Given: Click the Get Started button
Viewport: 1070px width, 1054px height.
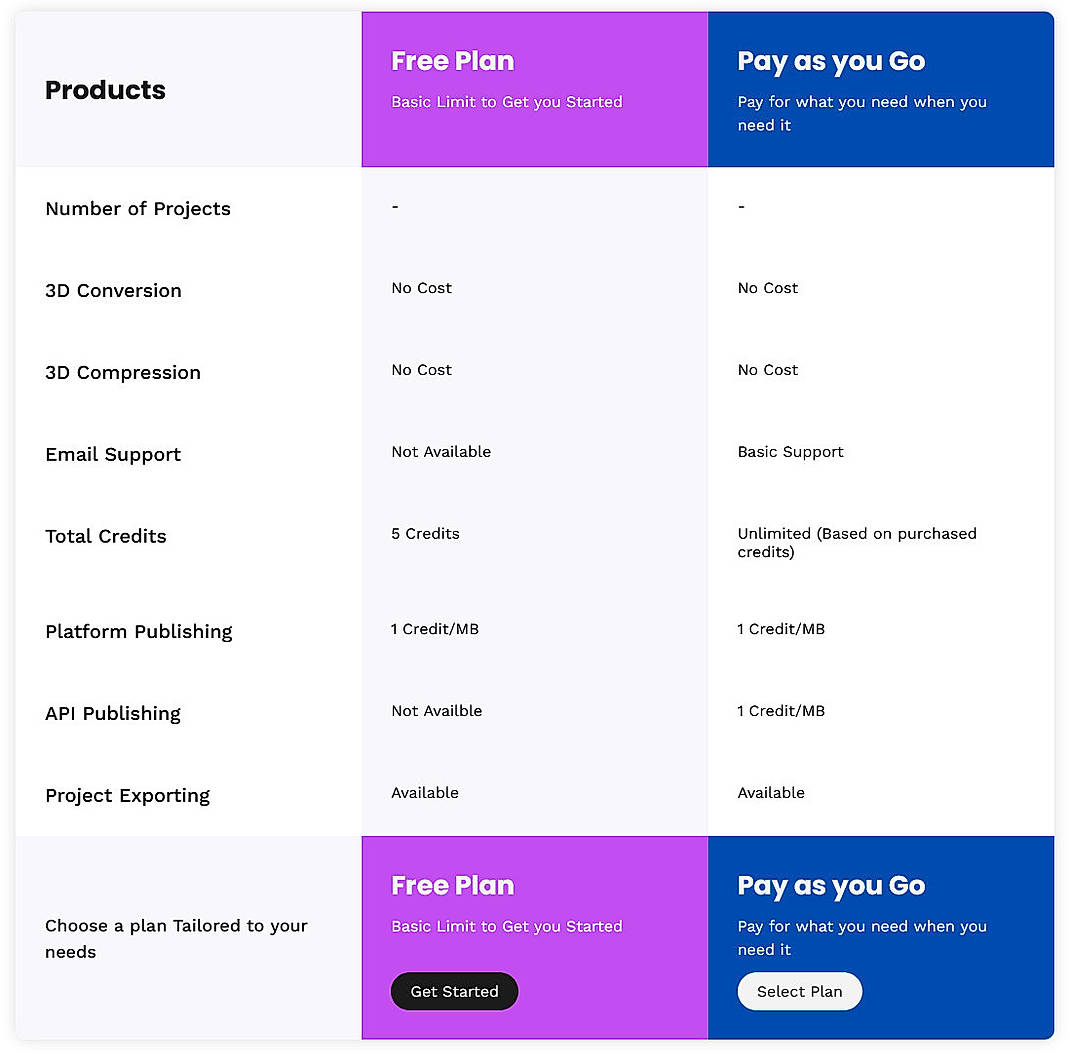Looking at the screenshot, I should 454,991.
